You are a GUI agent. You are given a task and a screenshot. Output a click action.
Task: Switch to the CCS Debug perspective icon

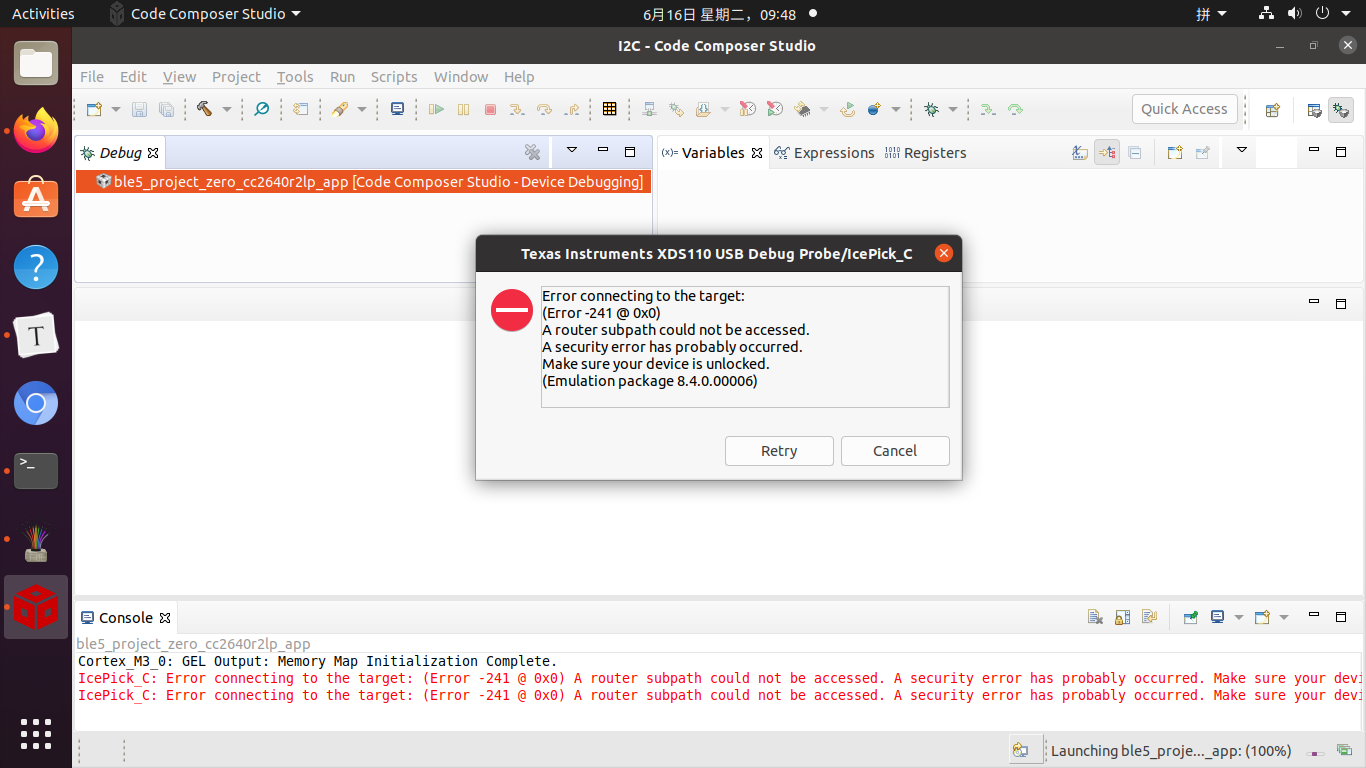(x=1341, y=110)
